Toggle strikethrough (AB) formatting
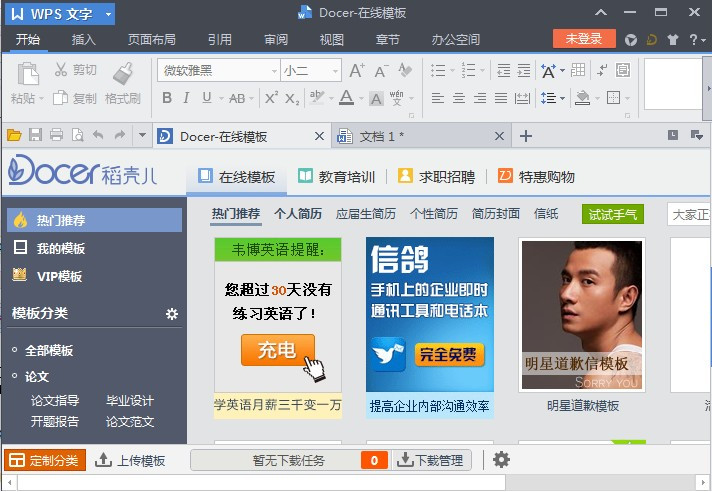The width and height of the screenshot is (712, 492). 237,98
